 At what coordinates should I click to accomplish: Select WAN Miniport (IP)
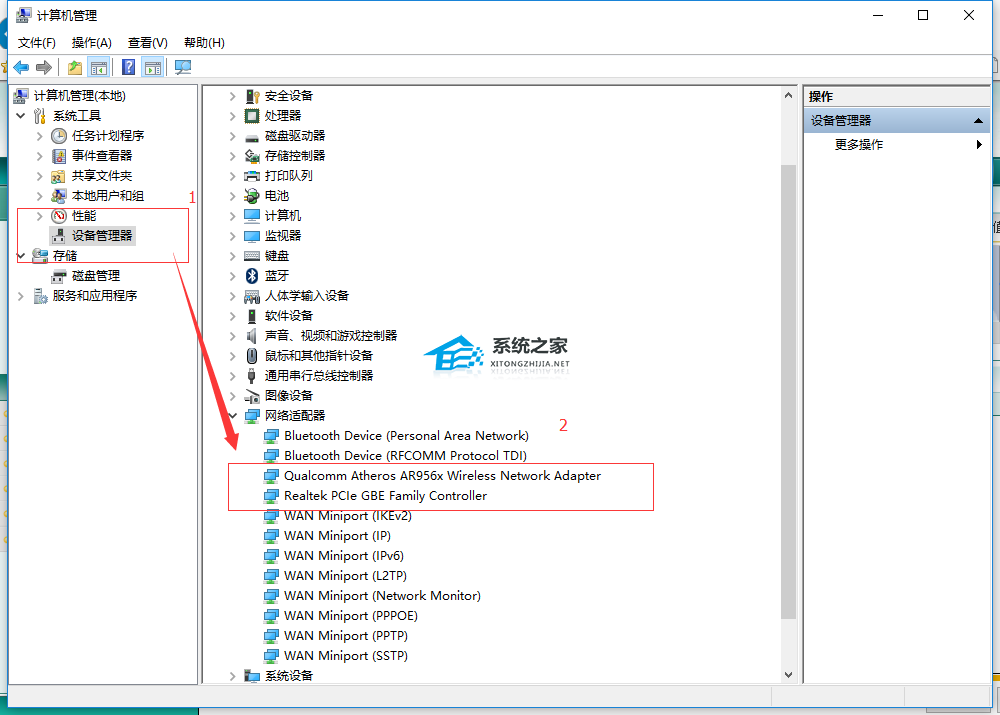[337, 536]
